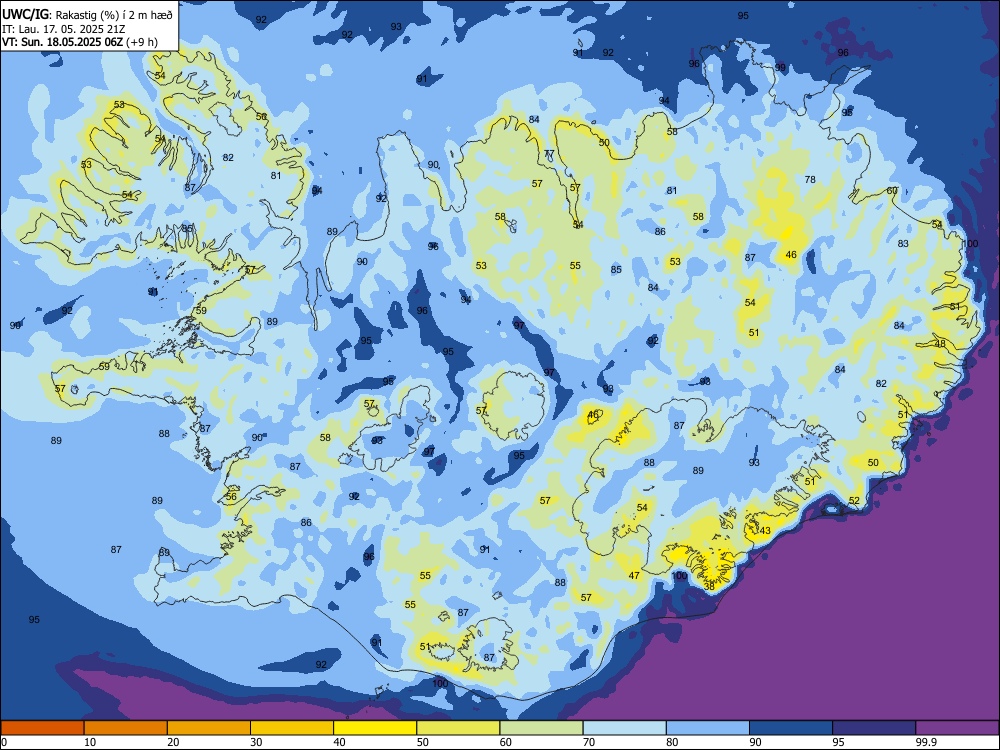Click the '78' humidity value on the map
This screenshot has height=750, width=1000.
(x=810, y=179)
